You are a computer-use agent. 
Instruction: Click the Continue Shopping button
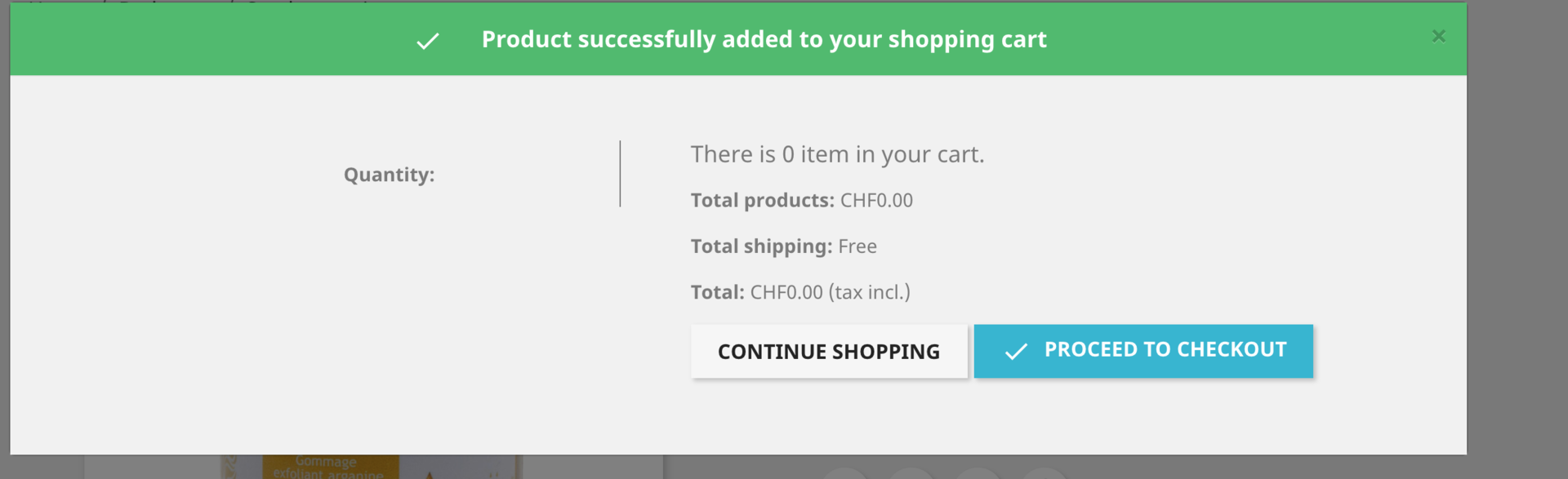point(828,352)
